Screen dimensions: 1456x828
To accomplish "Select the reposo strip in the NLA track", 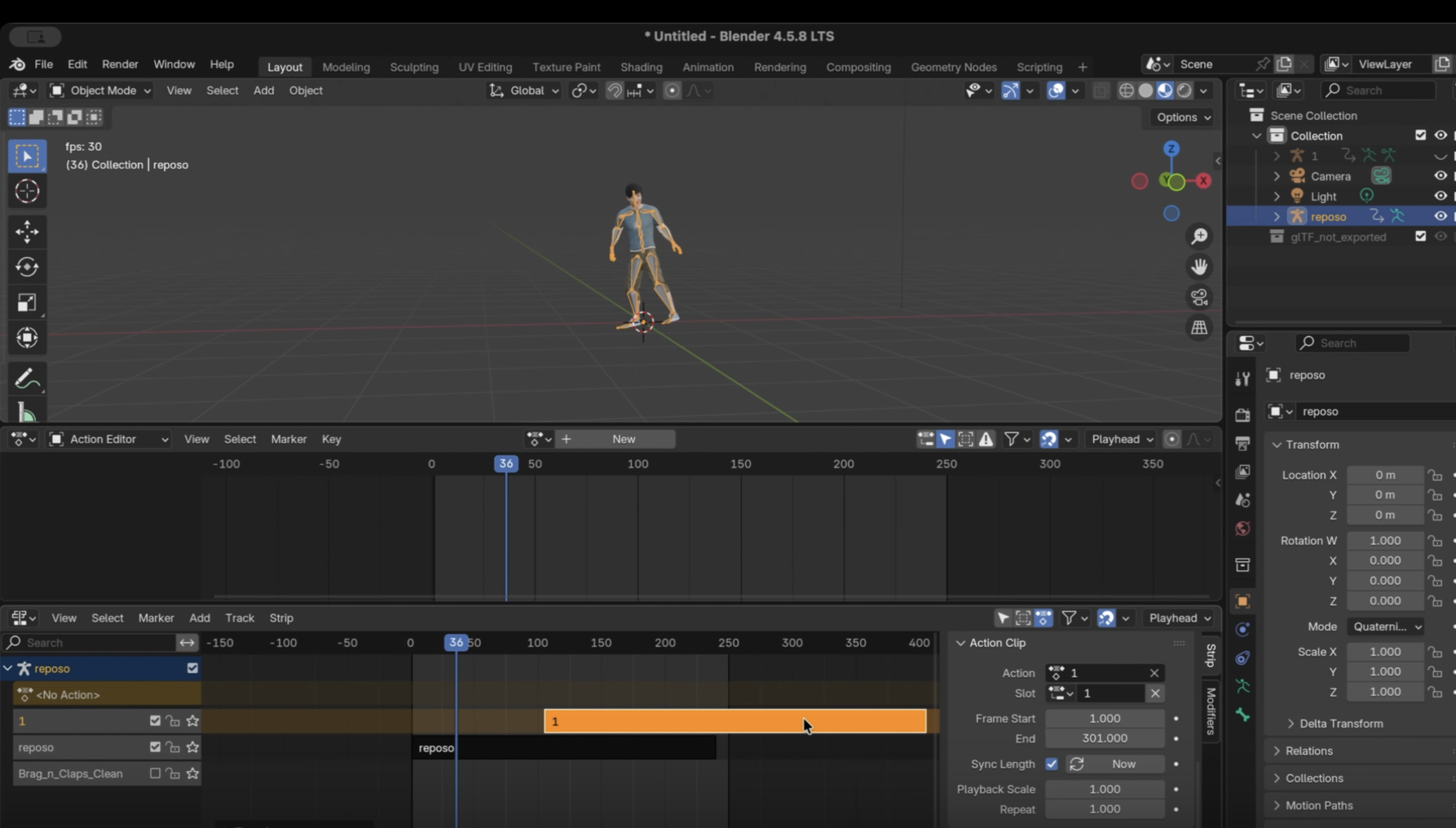I will point(563,748).
